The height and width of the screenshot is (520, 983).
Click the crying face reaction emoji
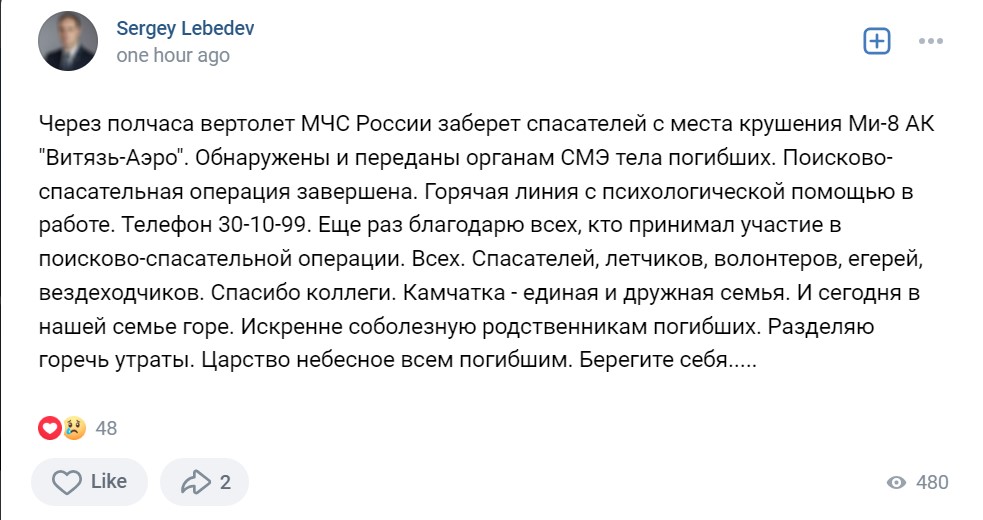73,428
